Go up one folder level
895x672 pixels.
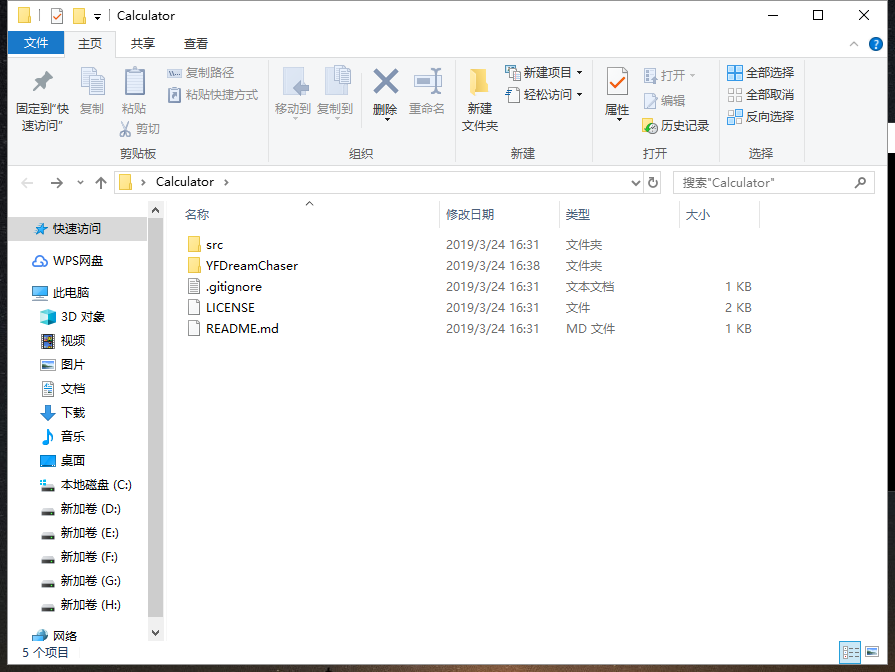point(101,183)
